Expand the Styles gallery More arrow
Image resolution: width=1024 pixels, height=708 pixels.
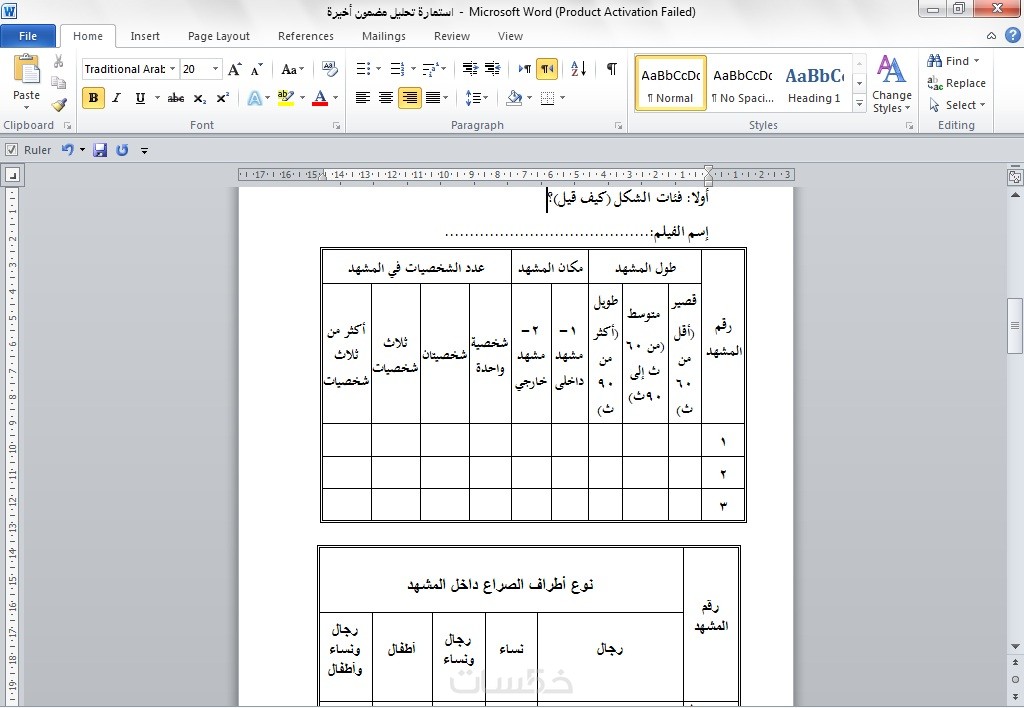click(x=859, y=103)
